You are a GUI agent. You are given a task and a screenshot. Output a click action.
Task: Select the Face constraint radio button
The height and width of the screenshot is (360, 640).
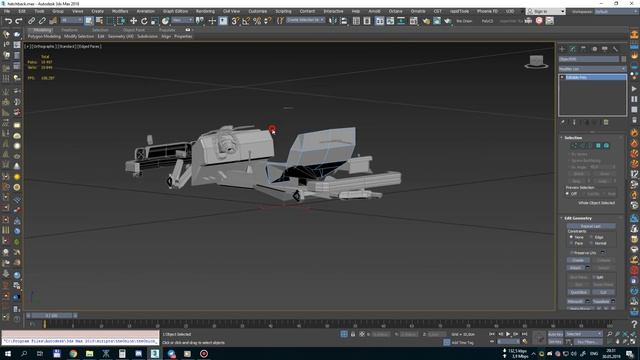571,243
